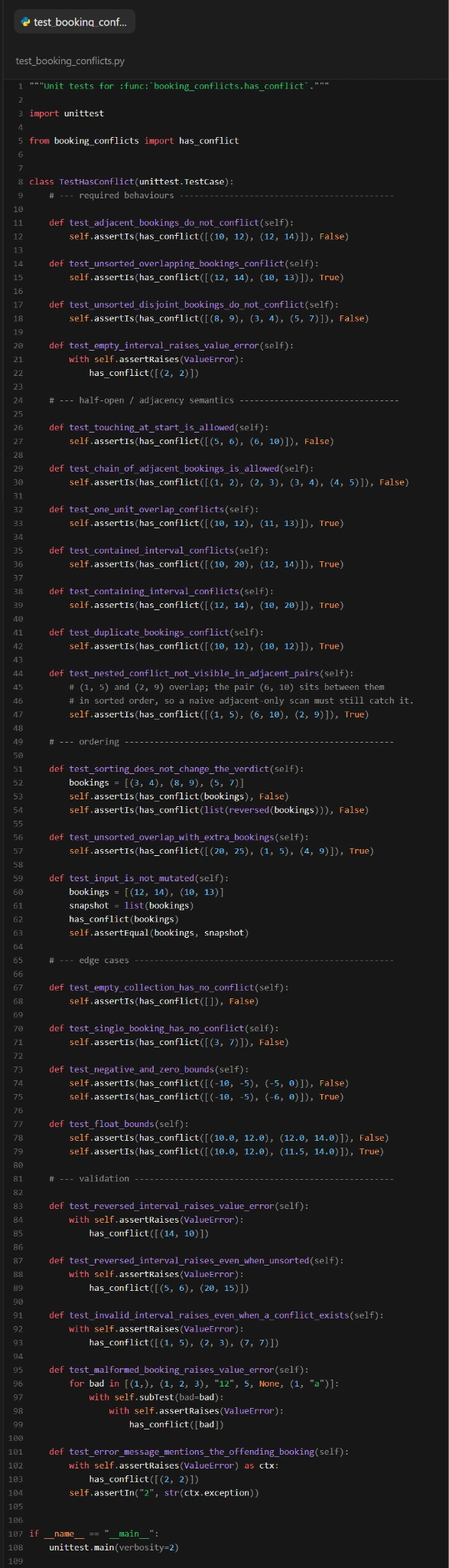
Task: Click the '# --- validation' section comment
Action: [222, 1178]
